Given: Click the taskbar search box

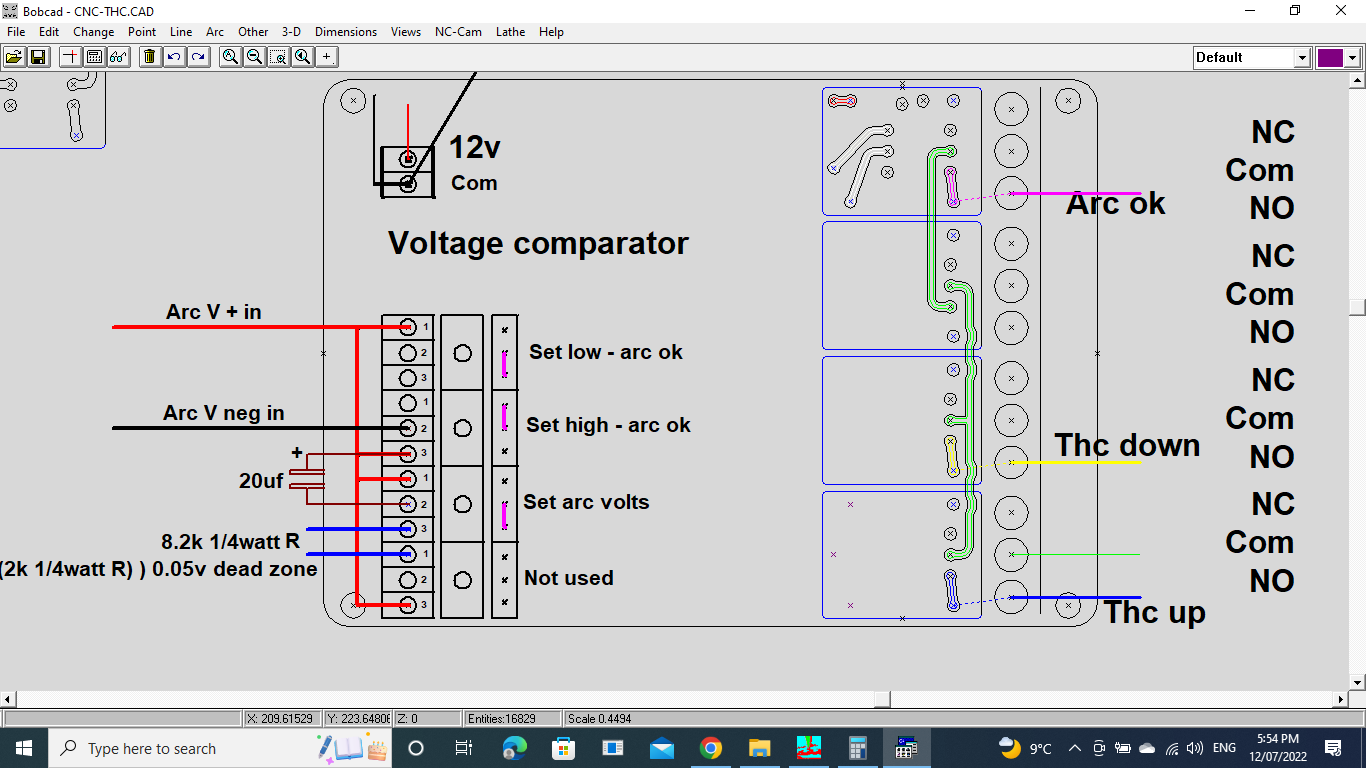Looking at the screenshot, I should [219, 748].
